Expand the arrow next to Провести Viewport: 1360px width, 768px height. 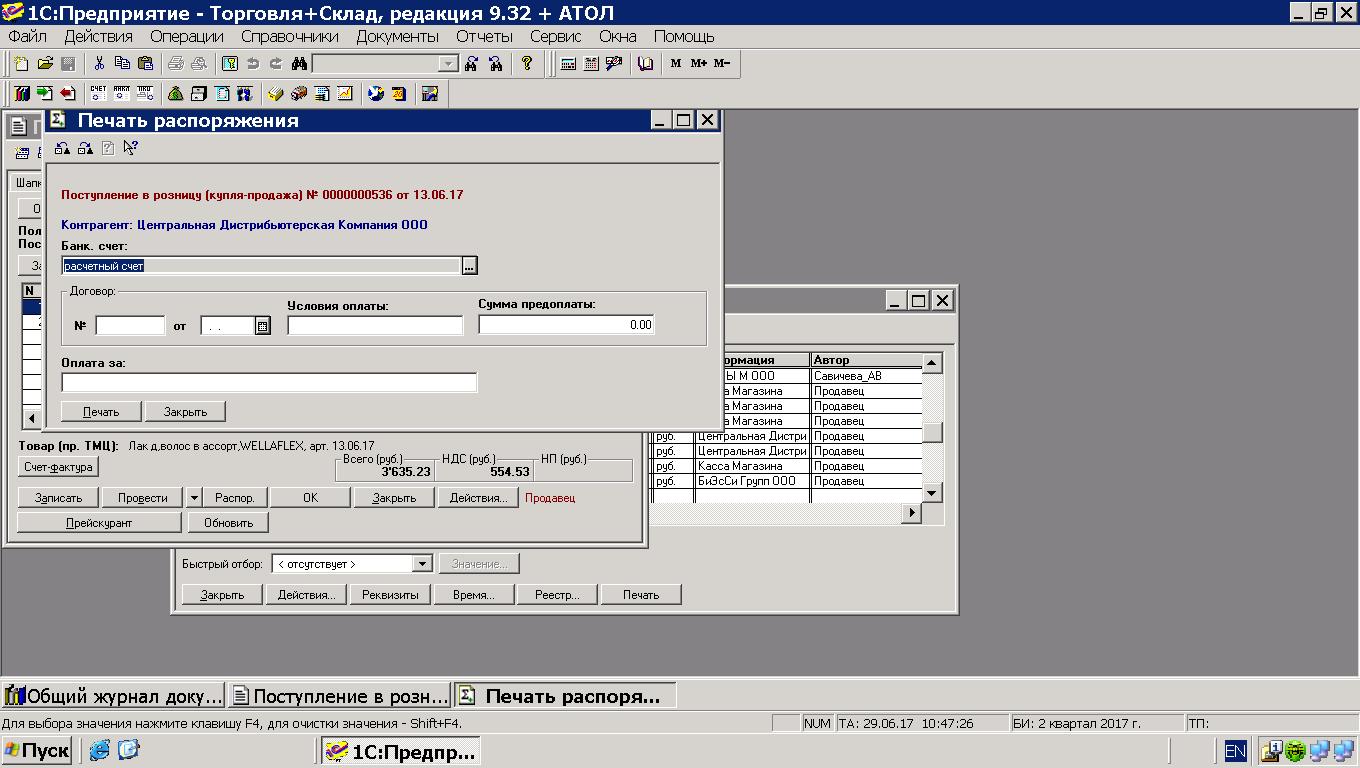pyautogui.click(x=194, y=497)
